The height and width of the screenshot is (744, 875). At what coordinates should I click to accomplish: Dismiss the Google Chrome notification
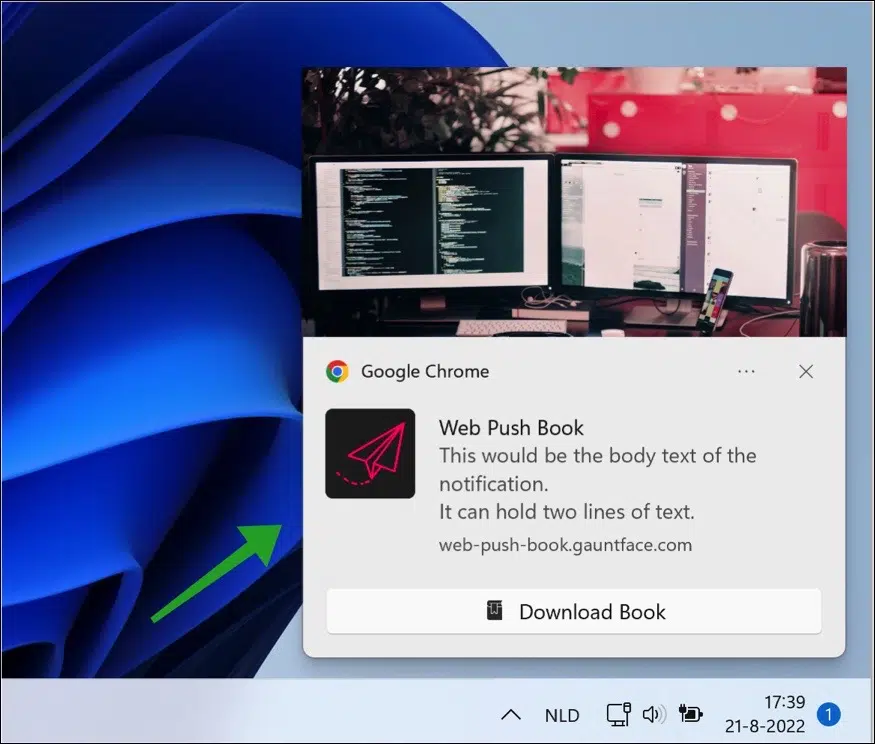point(806,371)
